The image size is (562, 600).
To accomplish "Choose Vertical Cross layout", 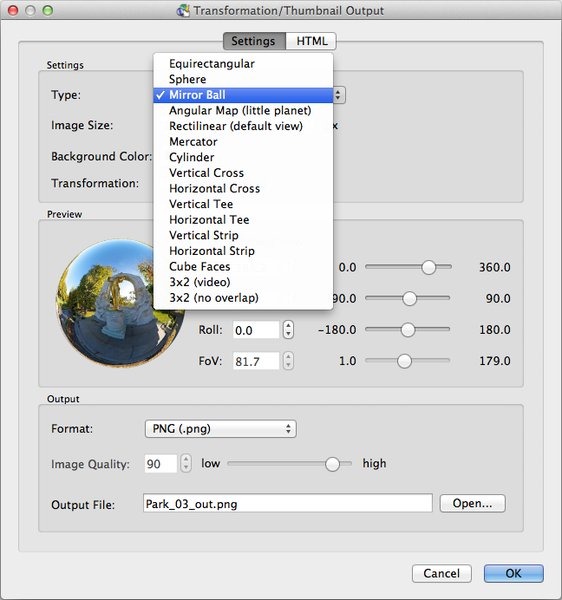I will (243, 173).
